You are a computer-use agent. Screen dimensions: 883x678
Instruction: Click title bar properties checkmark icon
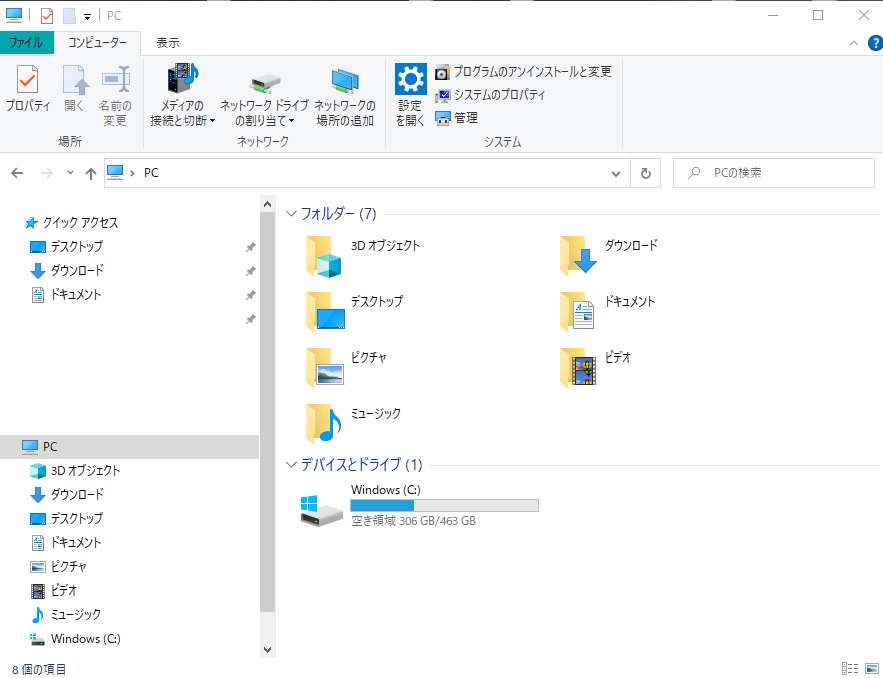click(47, 16)
